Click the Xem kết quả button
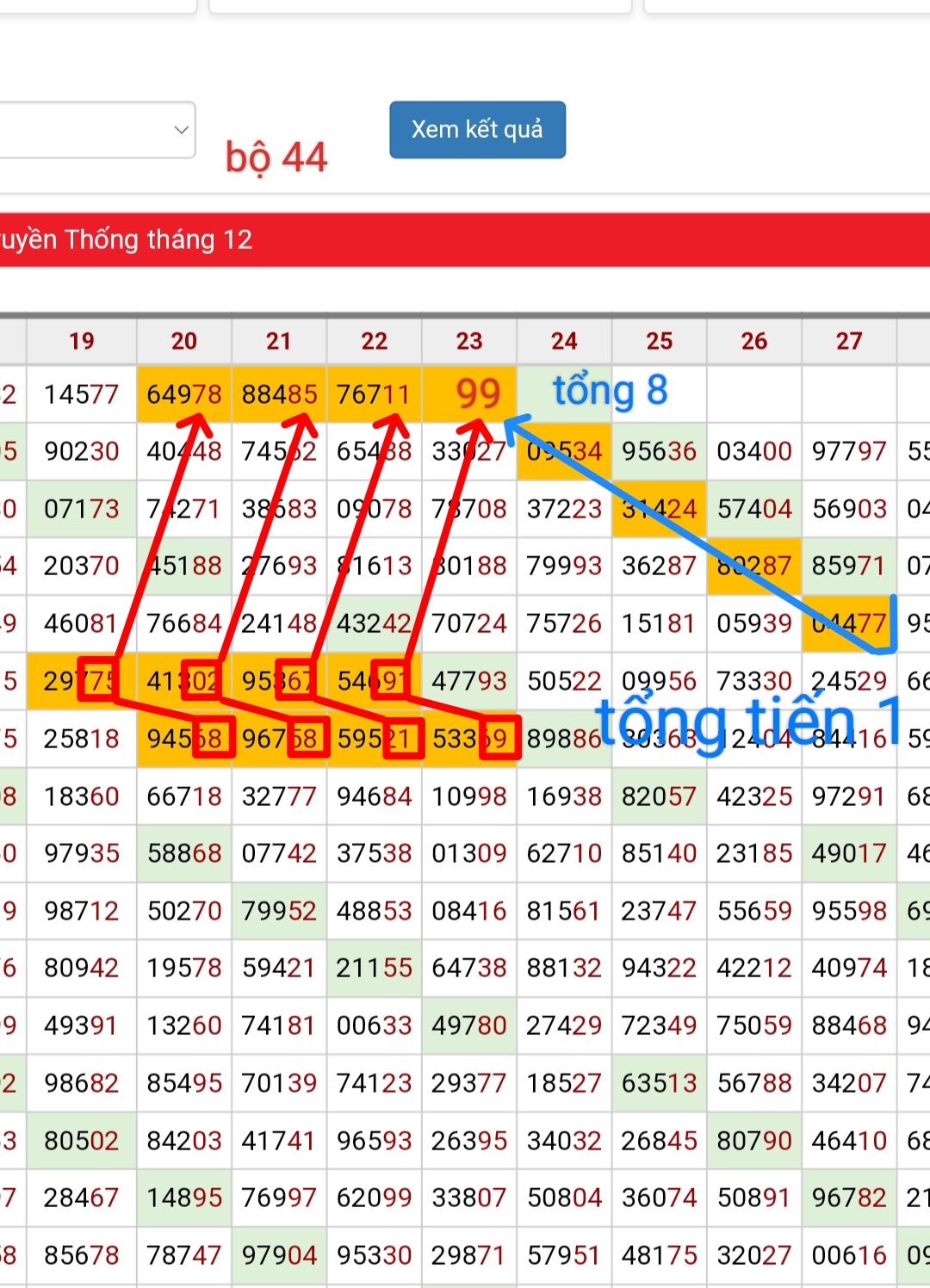The height and width of the screenshot is (1288, 930). point(477,130)
